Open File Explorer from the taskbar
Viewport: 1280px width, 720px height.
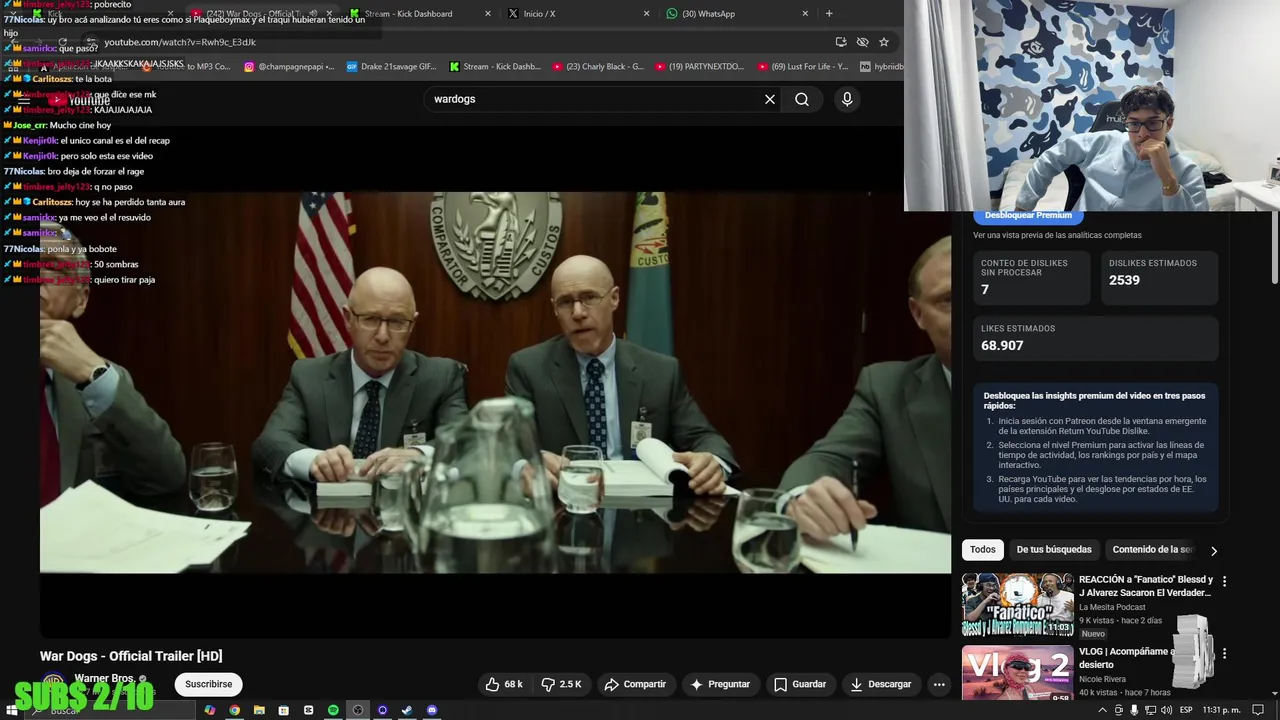click(259, 710)
